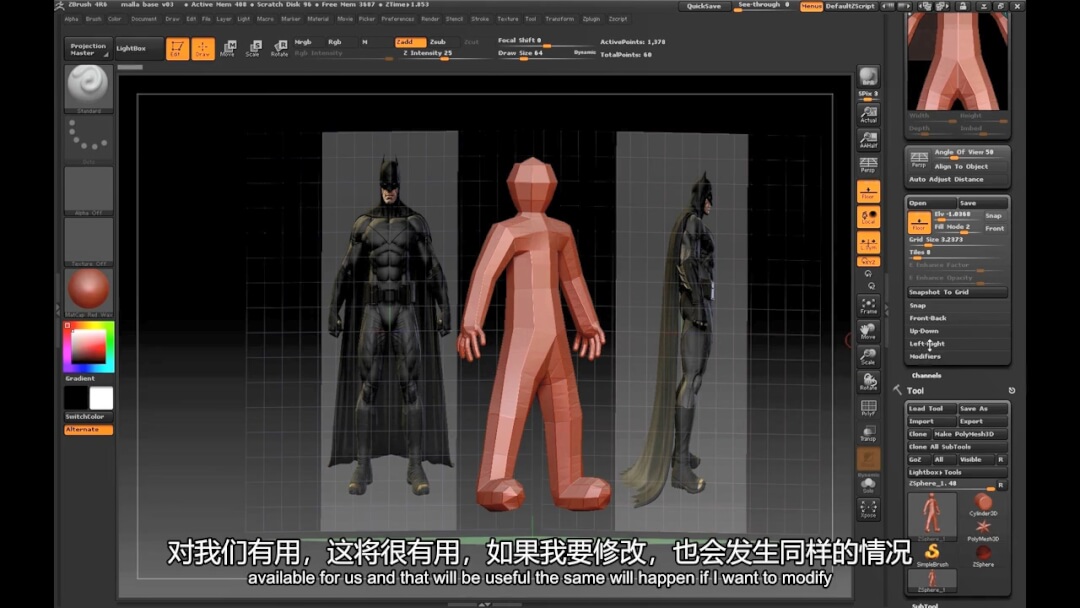Click the Actual size icon
This screenshot has height=608, width=1080.
868,114
